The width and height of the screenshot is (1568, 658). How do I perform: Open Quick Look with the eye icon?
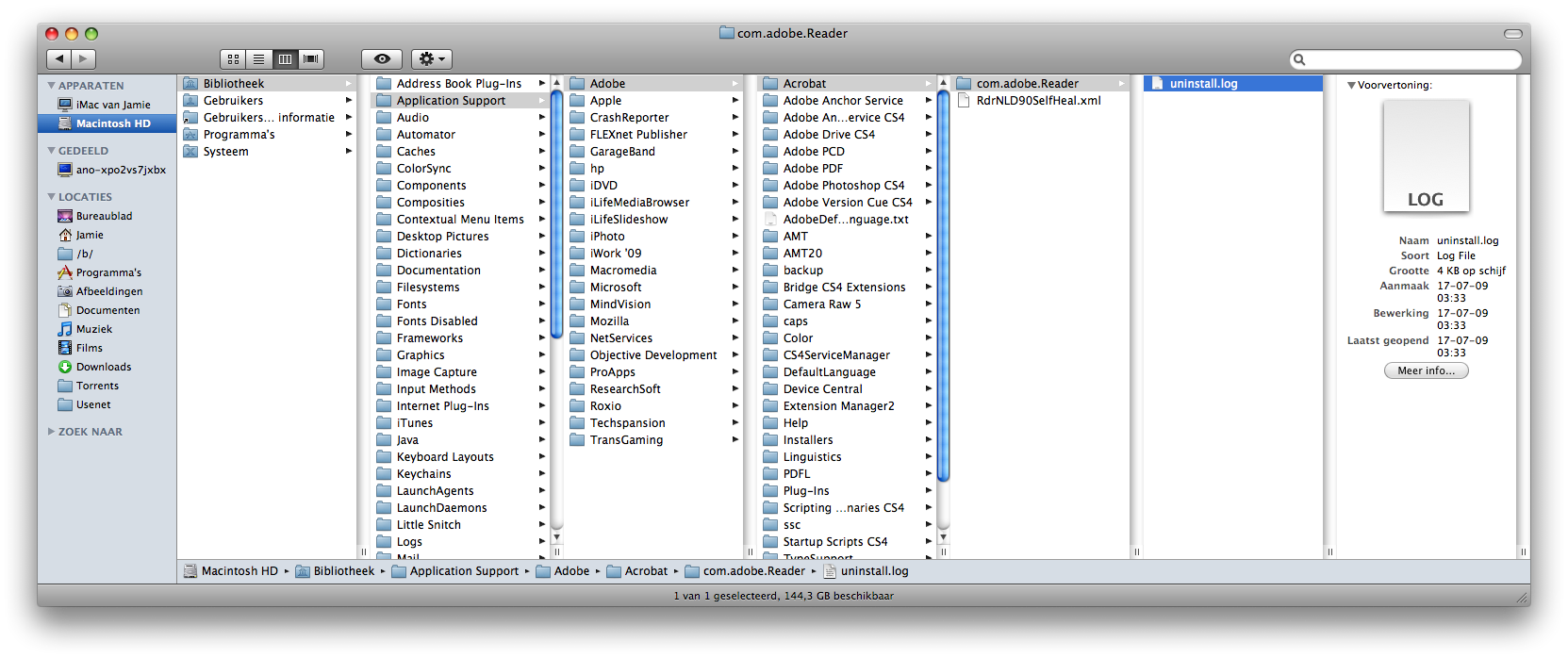(382, 58)
